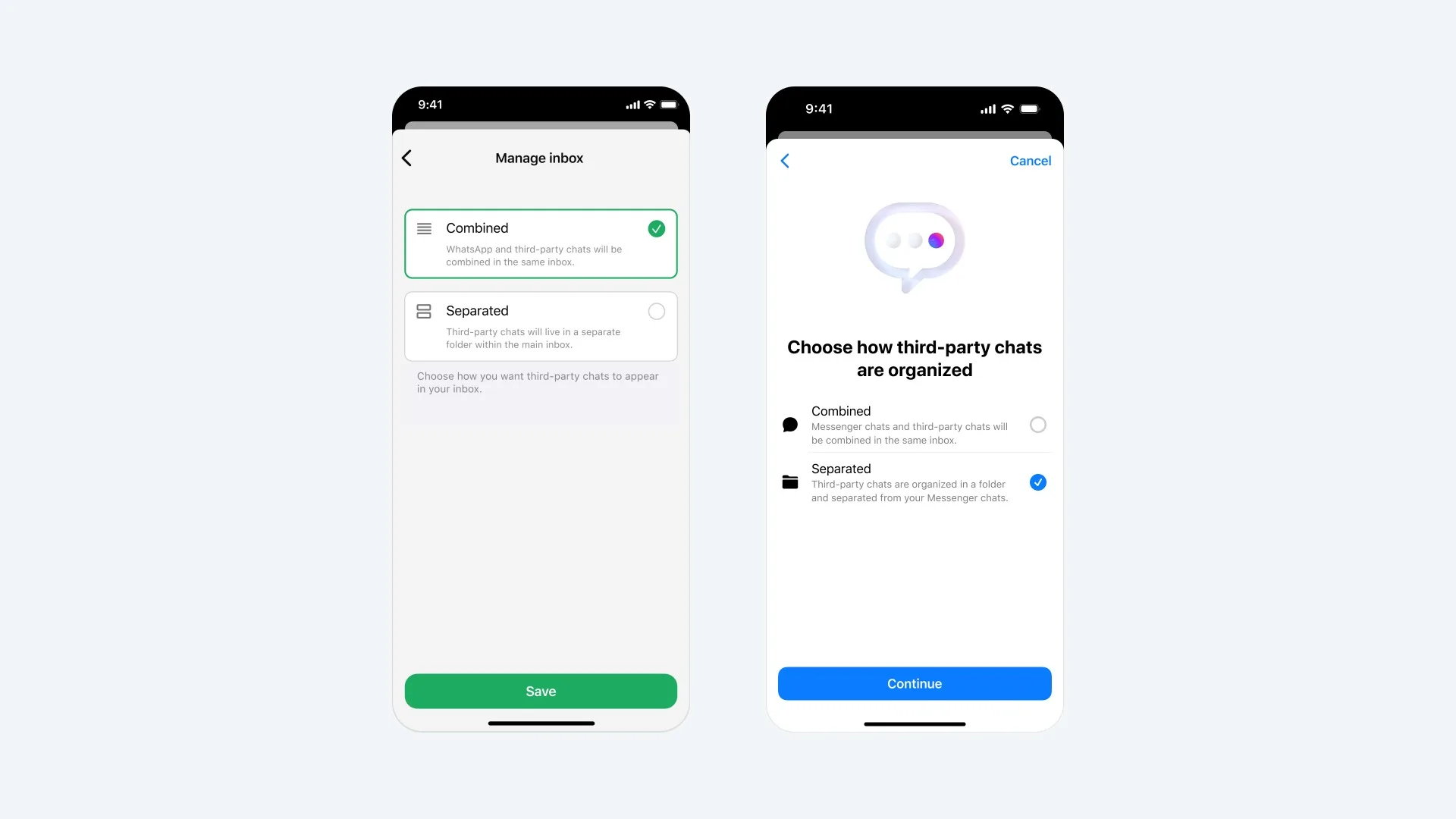Screen dimensions: 1456x819
Task: Click the Messenger chat bubble icon
Action: pos(790,423)
